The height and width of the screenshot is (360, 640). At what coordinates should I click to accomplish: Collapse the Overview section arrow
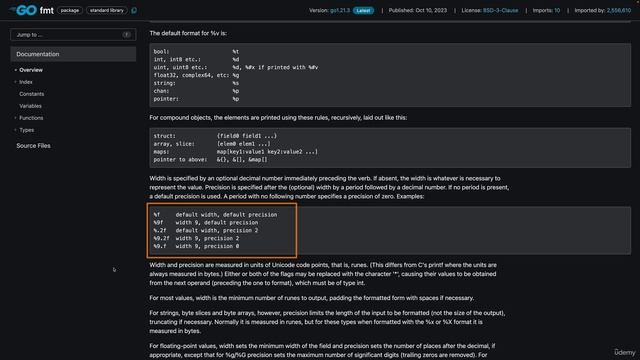click(x=16, y=70)
